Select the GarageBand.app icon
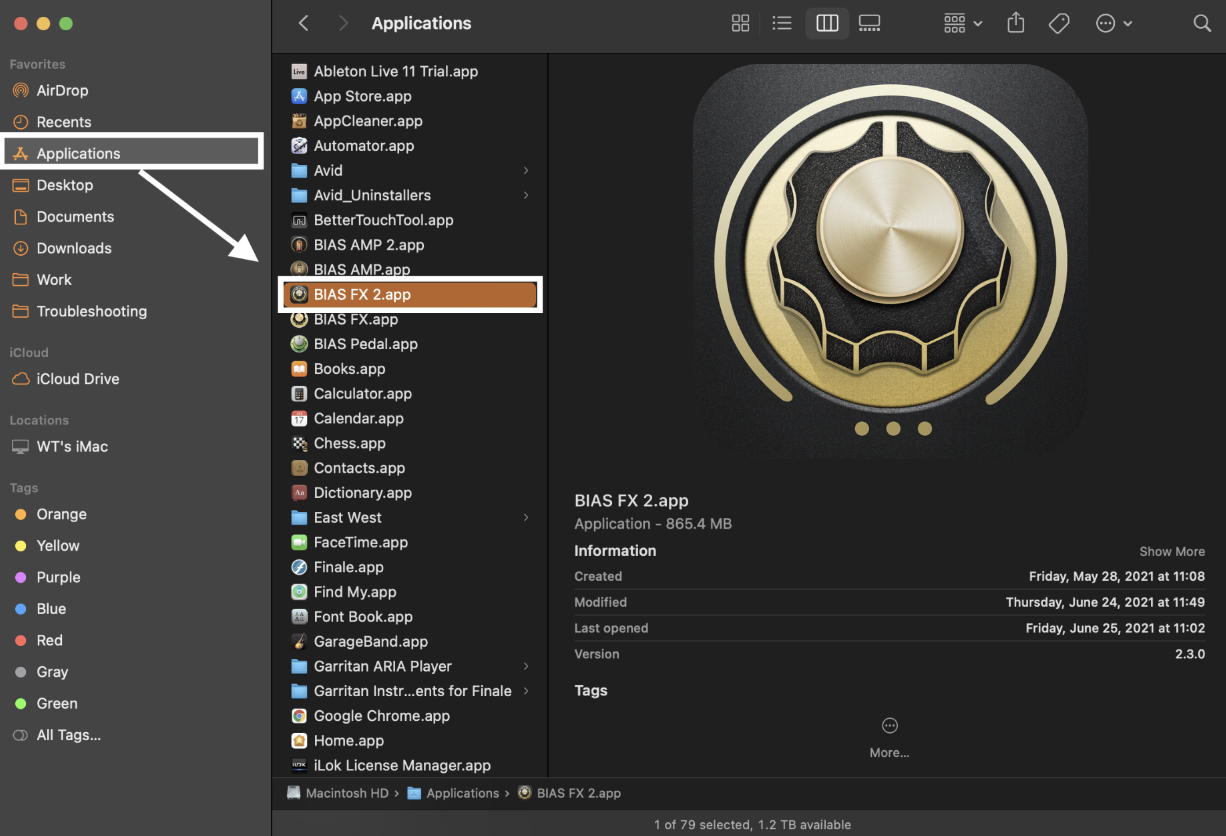Image resolution: width=1226 pixels, height=836 pixels. 298,642
